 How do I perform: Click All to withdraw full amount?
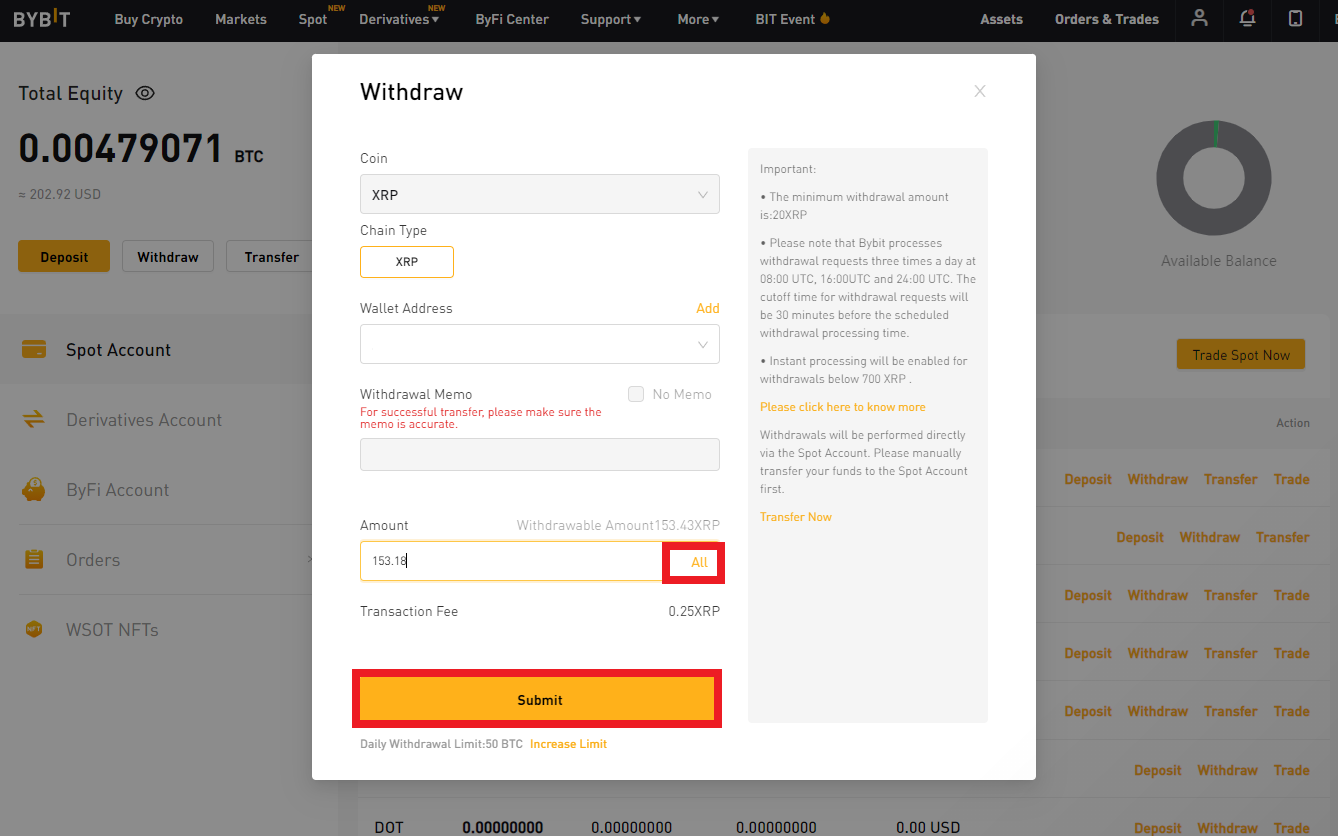(x=699, y=562)
